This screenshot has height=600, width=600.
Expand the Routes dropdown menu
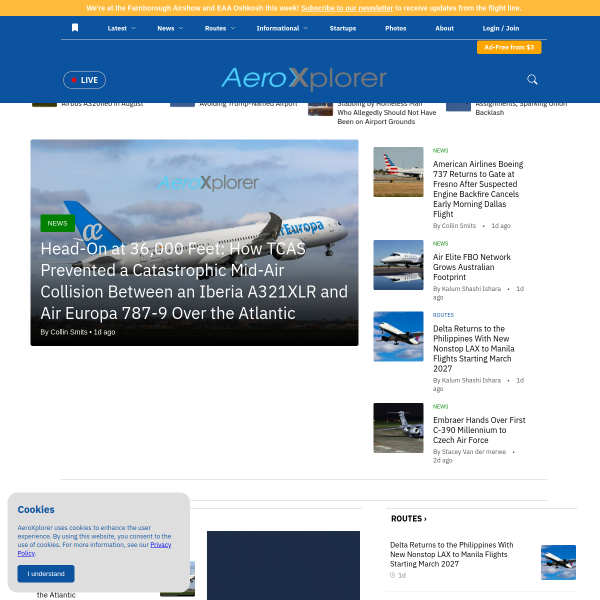[x=220, y=28]
